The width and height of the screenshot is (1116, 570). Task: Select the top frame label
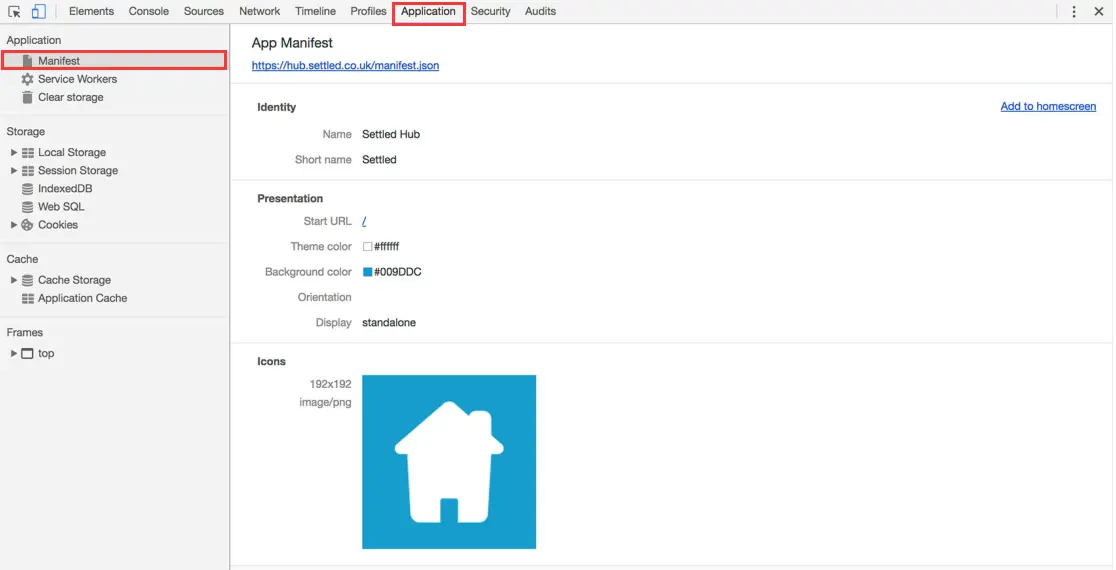tap(46, 354)
